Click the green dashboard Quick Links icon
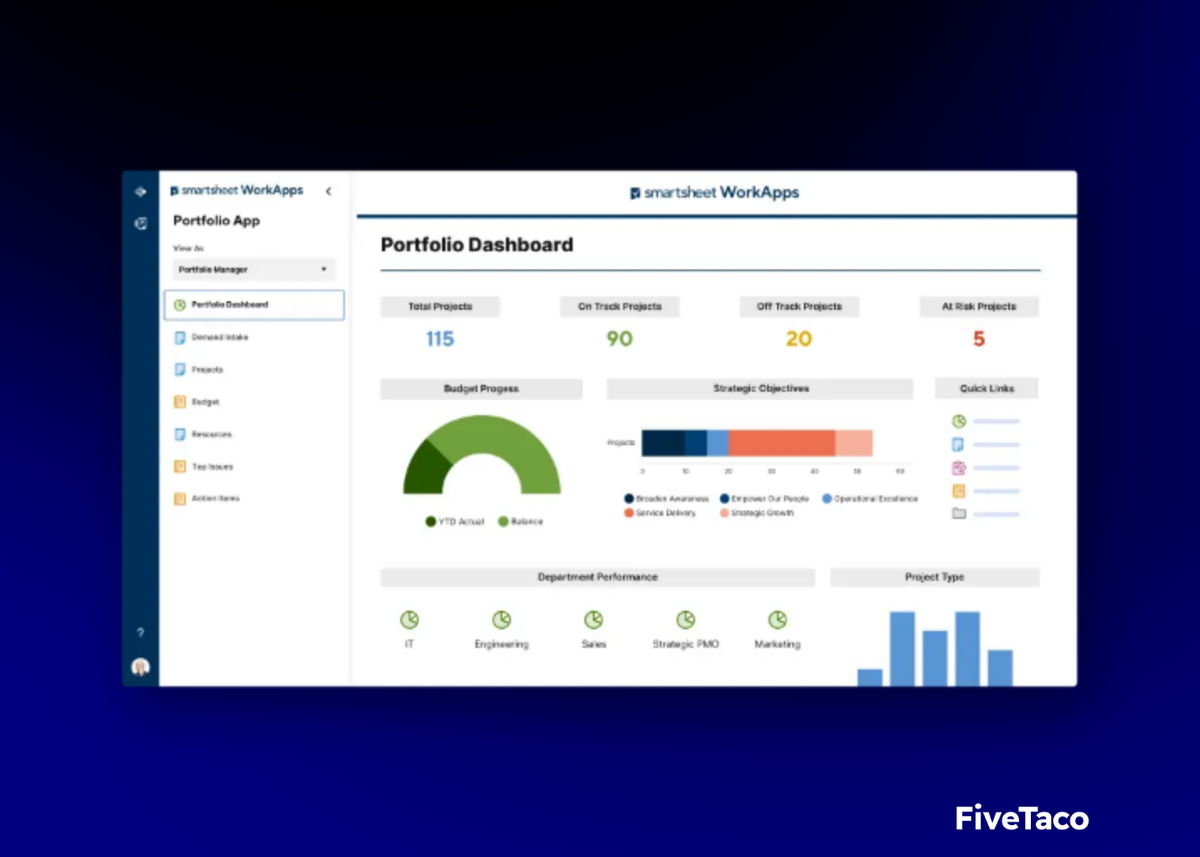The height and width of the screenshot is (857, 1200). (959, 421)
